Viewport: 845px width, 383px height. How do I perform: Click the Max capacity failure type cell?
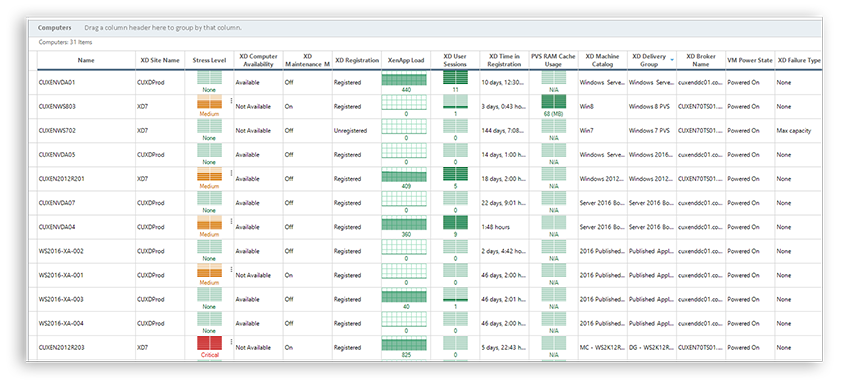pos(794,131)
